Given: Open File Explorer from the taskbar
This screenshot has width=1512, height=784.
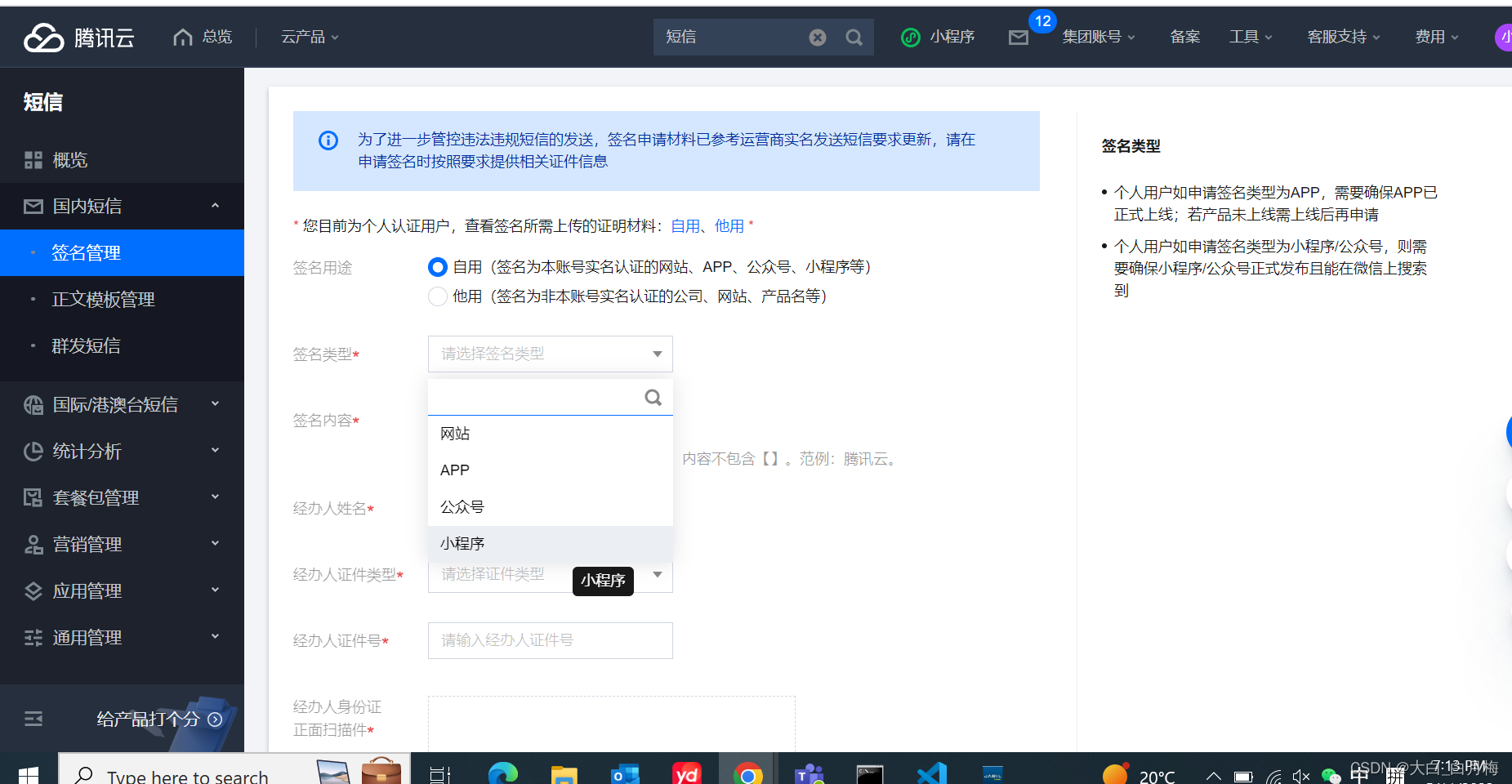Looking at the screenshot, I should 564,775.
